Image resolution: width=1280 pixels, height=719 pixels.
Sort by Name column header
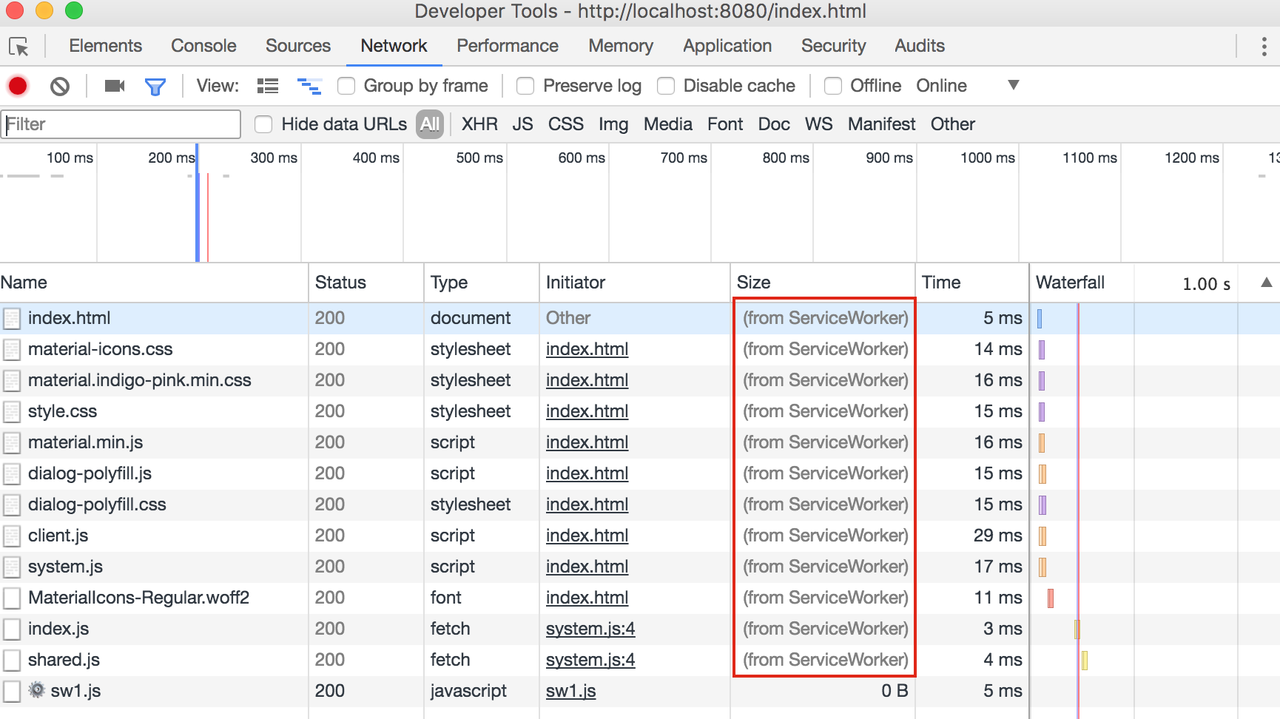(x=154, y=283)
